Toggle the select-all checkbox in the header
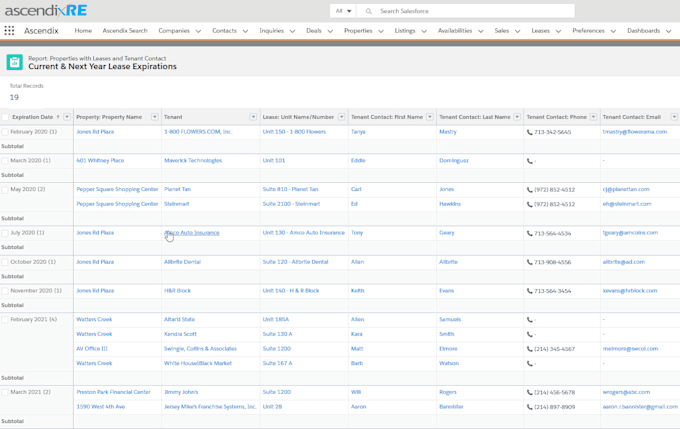The width and height of the screenshot is (680, 429). [x=5, y=117]
